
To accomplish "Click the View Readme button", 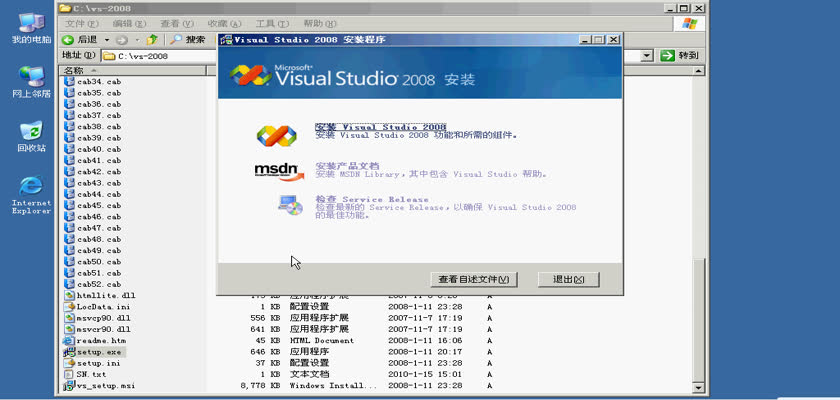I will point(474,279).
